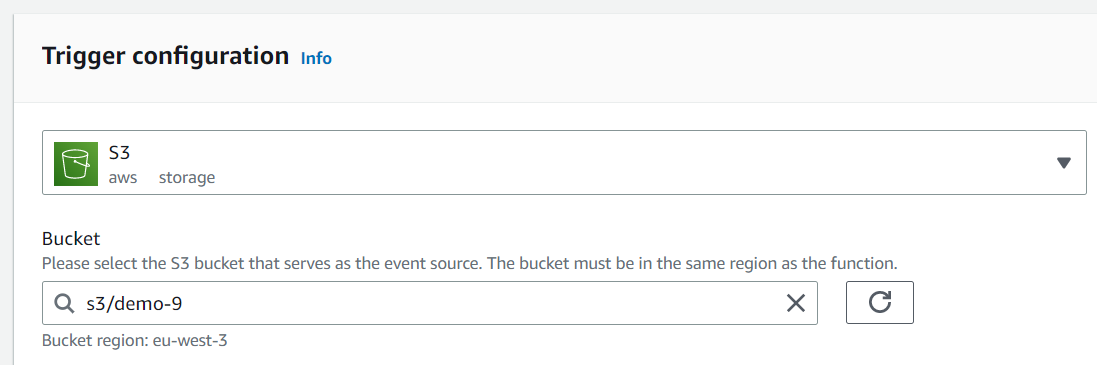The height and width of the screenshot is (365, 1097).
Task: Click the Bucket field label
Action: click(x=71, y=239)
